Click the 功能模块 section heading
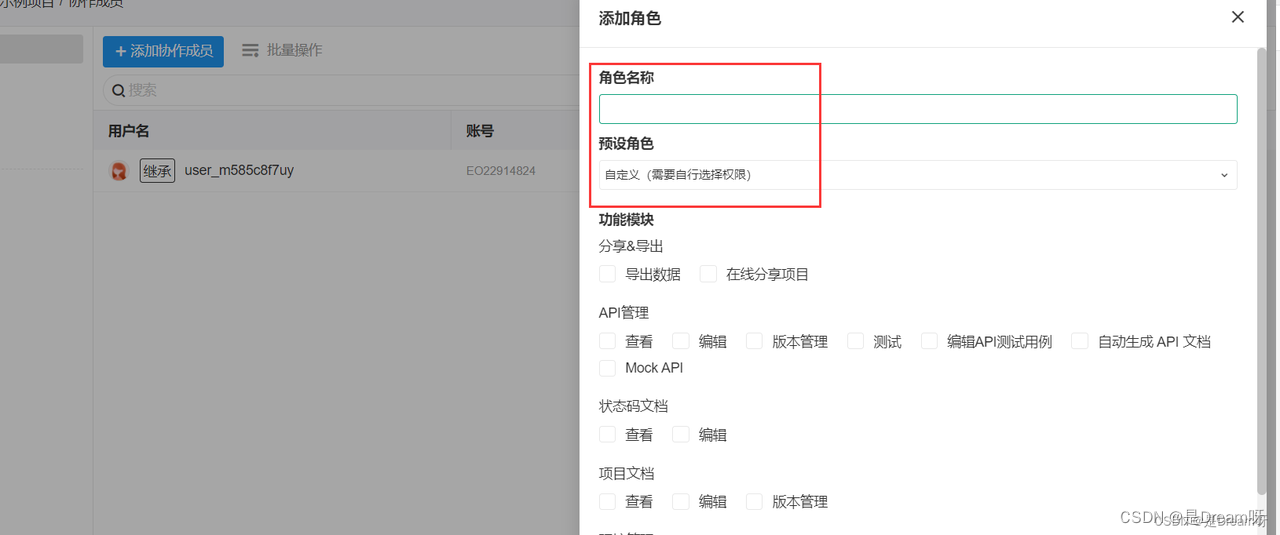This screenshot has width=1280, height=535. [x=626, y=219]
